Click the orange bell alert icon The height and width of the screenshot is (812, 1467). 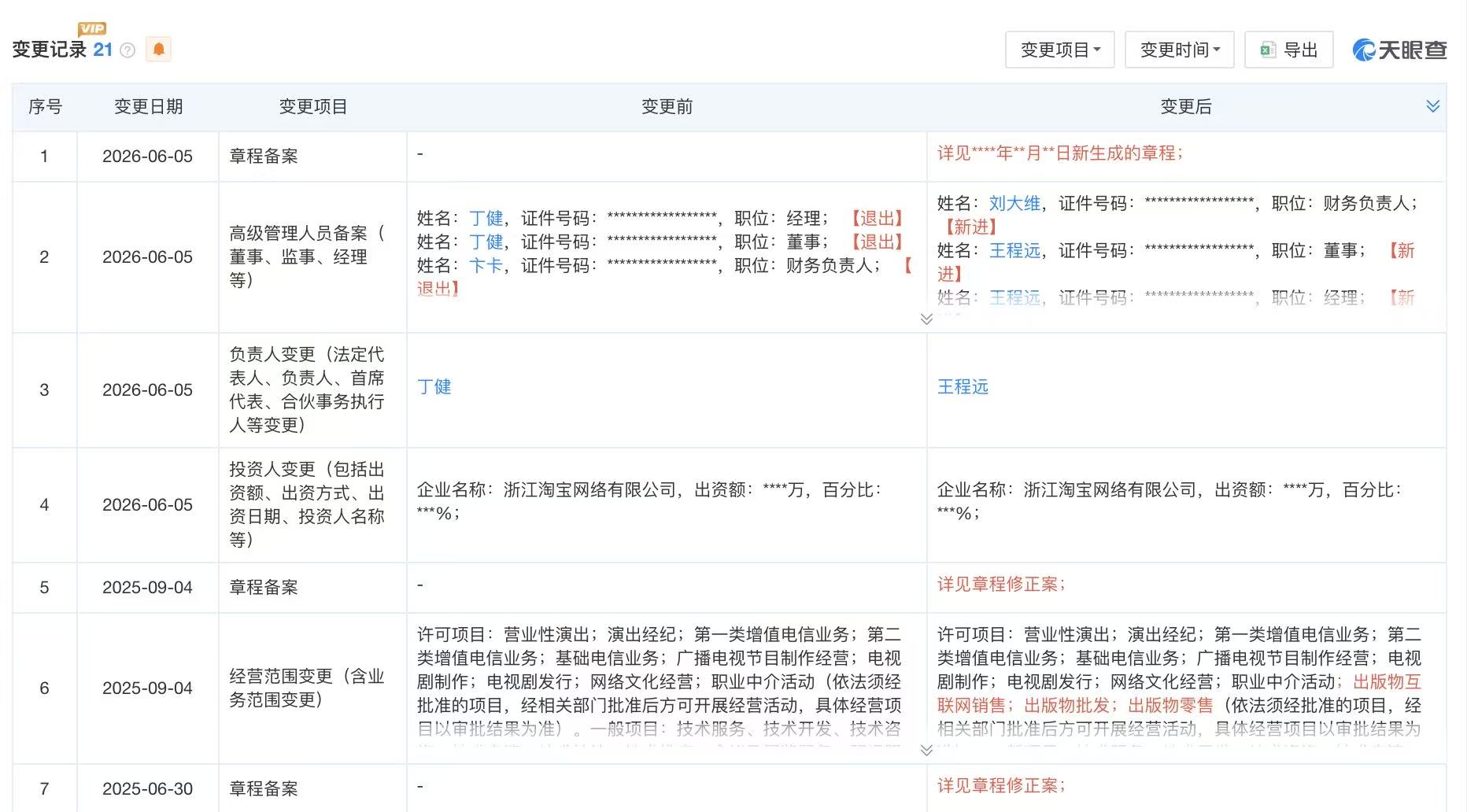tap(158, 50)
